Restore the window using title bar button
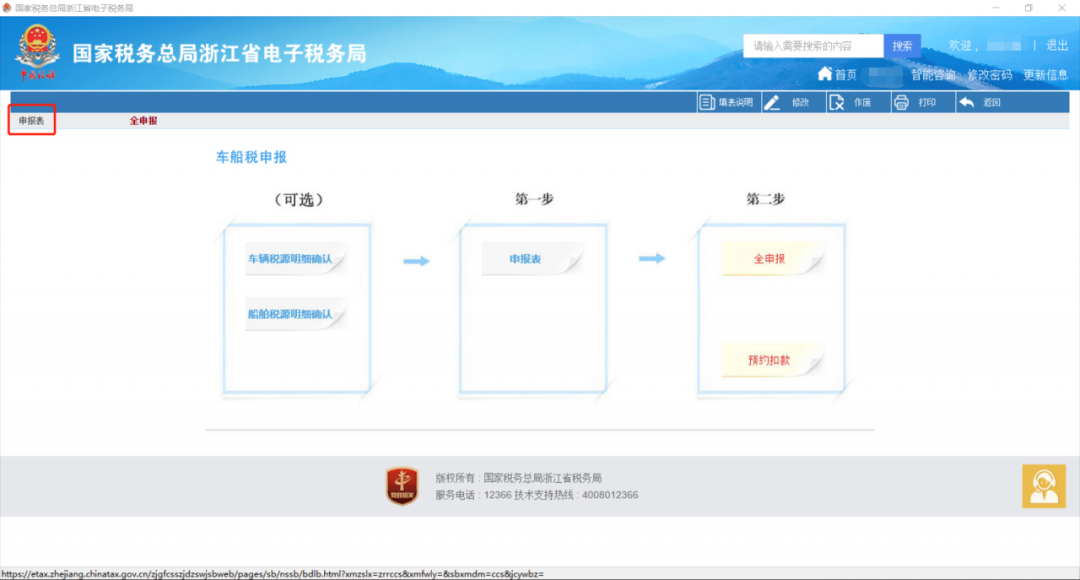The height and width of the screenshot is (580, 1080). point(1028,8)
